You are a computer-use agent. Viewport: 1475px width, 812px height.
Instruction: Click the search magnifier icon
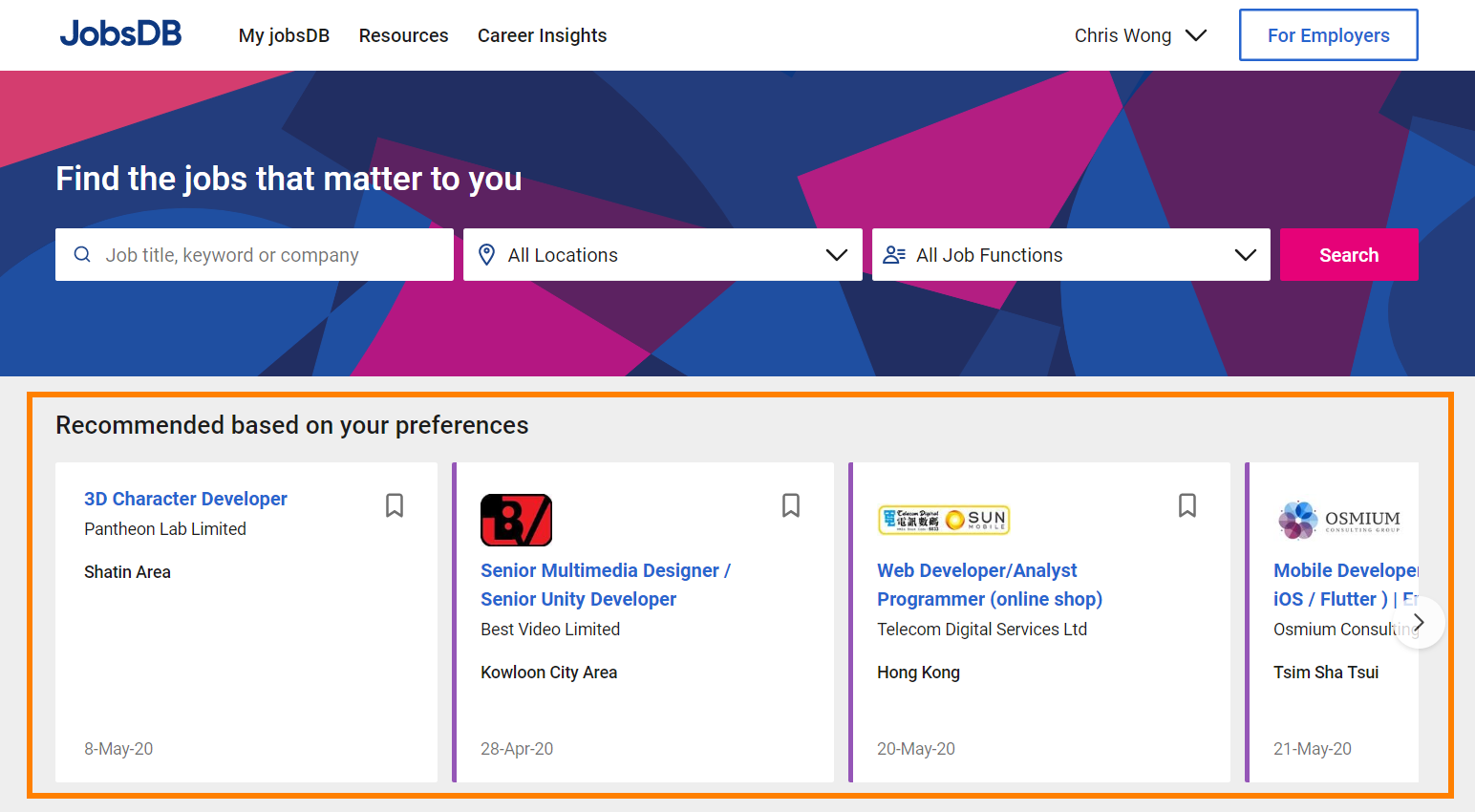tap(83, 255)
